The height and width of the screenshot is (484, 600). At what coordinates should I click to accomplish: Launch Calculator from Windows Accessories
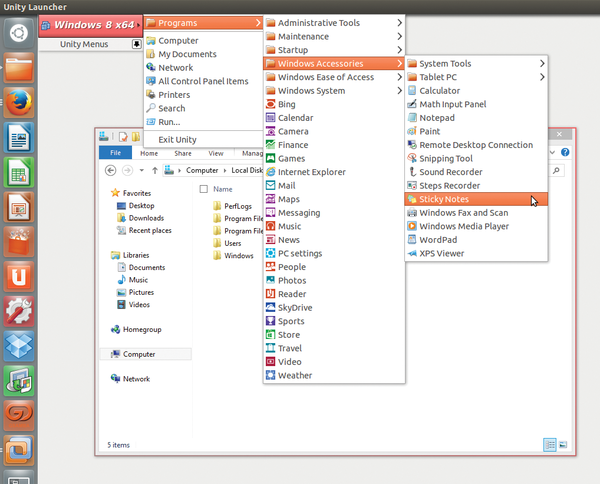tap(476, 91)
